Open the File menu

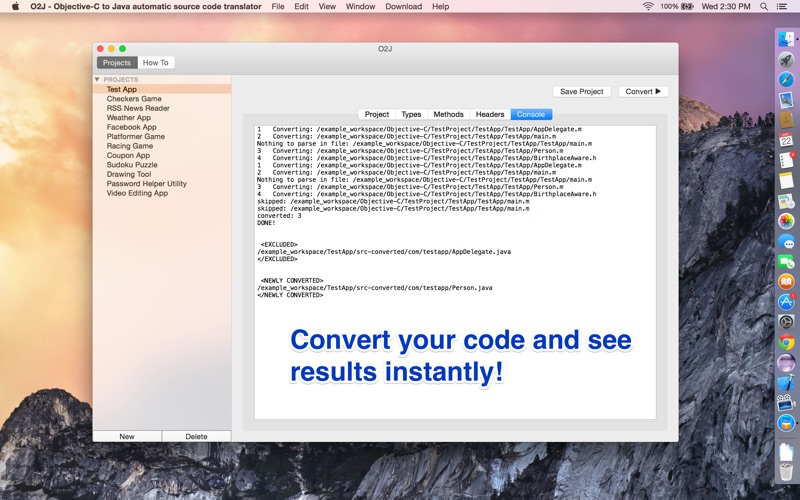(278, 6)
